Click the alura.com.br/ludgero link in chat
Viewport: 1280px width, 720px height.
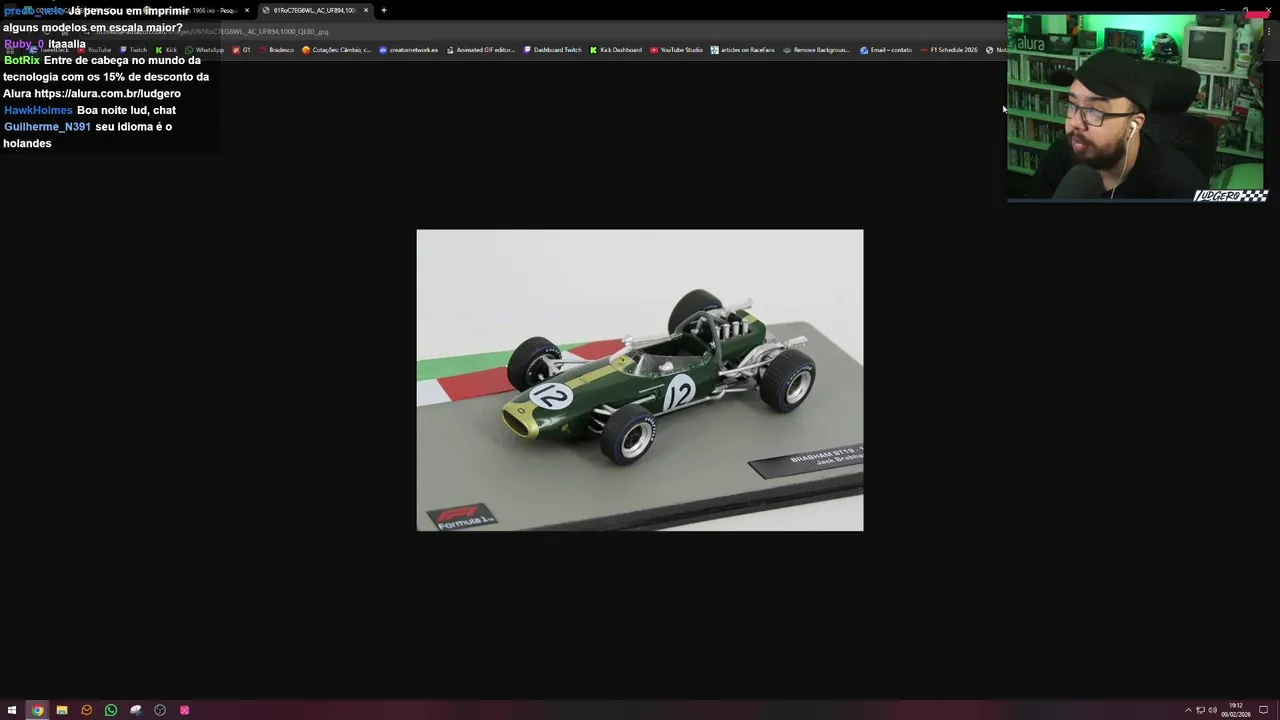[x=107, y=93]
